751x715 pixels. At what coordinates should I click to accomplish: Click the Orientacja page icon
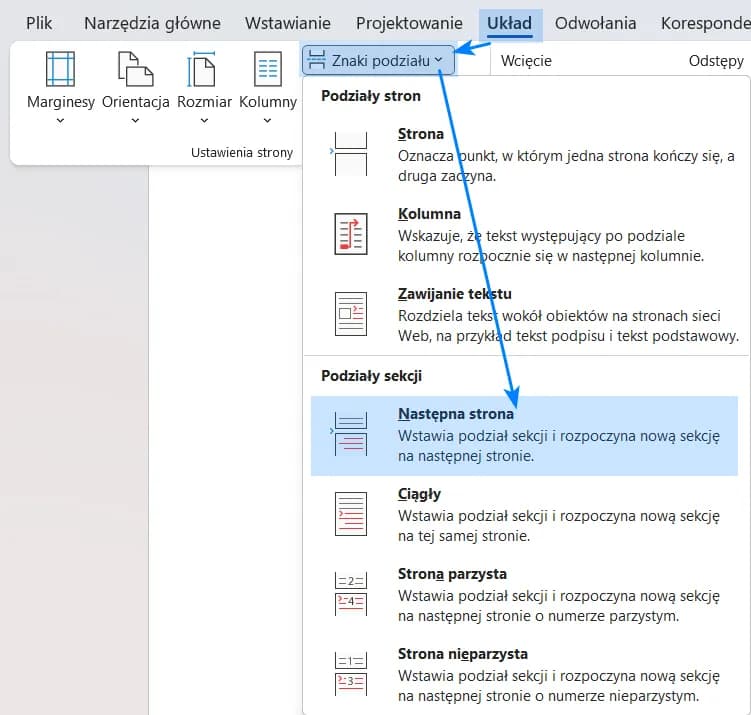pyautogui.click(x=135, y=69)
